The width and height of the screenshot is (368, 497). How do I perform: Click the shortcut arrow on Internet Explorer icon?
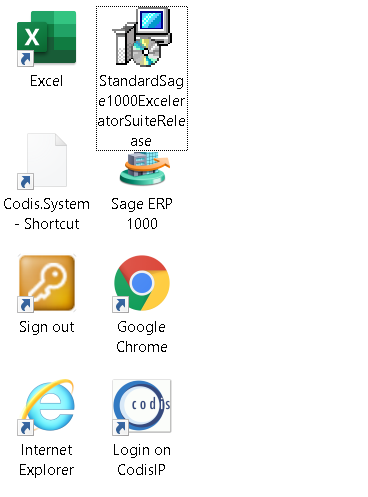tap(25, 428)
